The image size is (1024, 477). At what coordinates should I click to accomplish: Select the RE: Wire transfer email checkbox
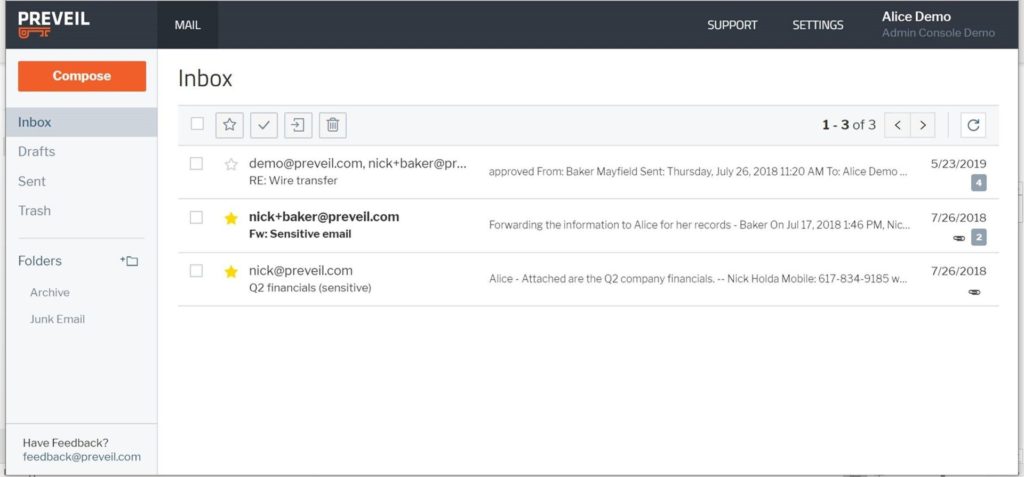tap(196, 163)
